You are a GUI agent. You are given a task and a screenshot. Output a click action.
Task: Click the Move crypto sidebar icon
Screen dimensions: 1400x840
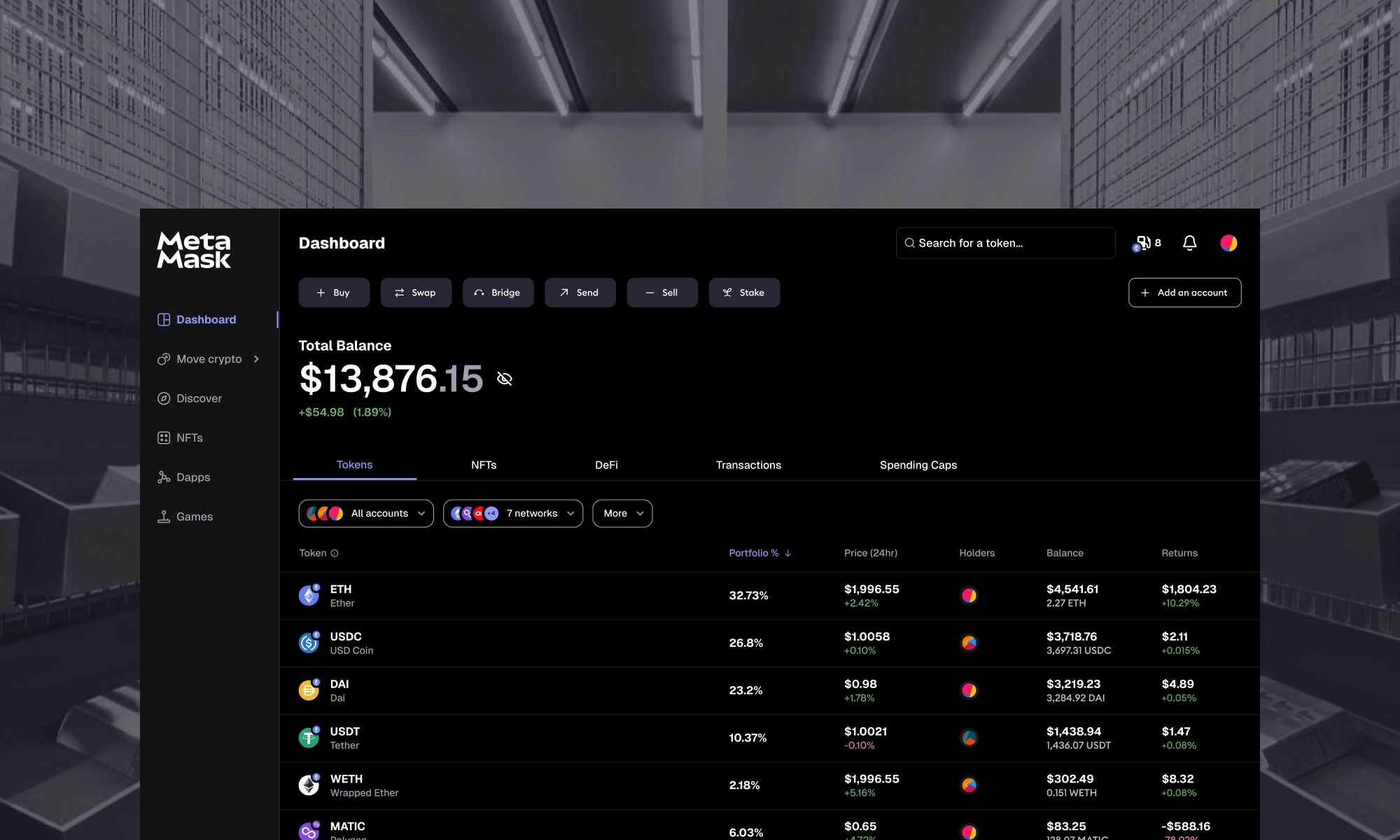[164, 359]
